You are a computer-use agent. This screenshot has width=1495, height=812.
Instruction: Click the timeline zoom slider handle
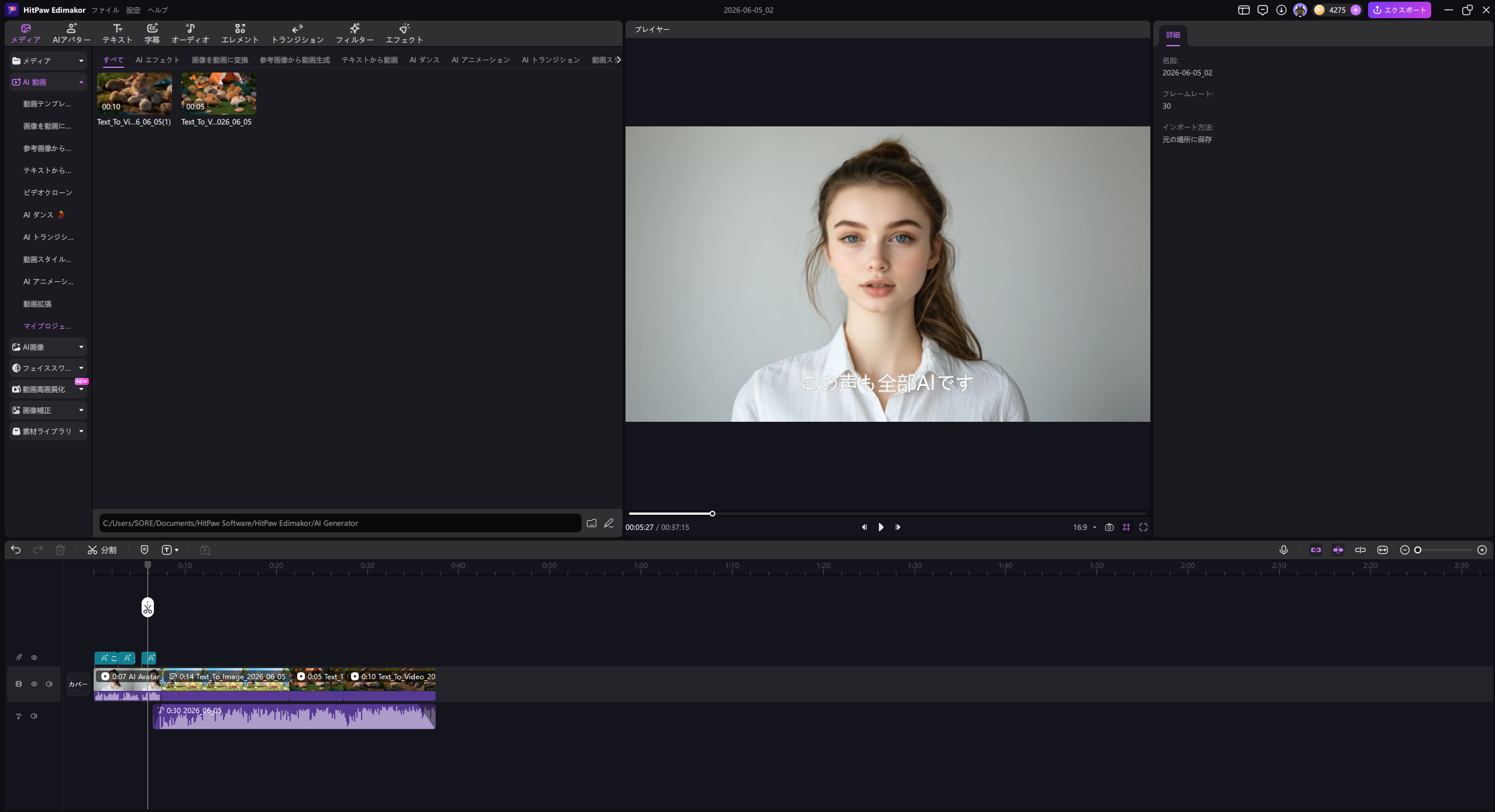pos(1418,550)
